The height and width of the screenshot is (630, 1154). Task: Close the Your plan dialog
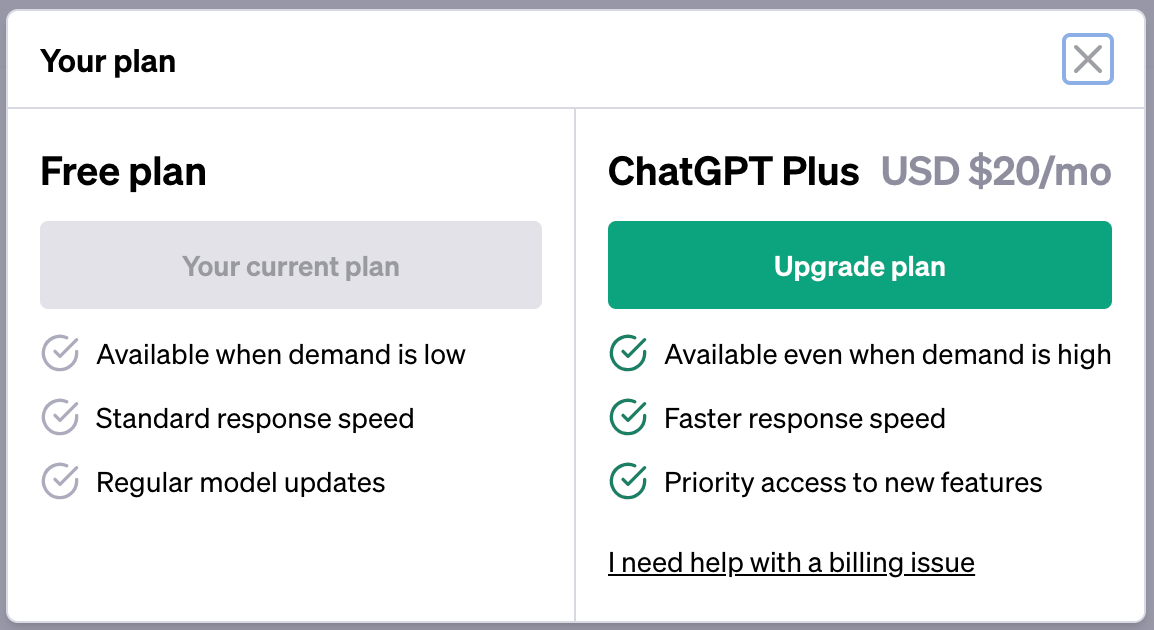pyautogui.click(x=1087, y=60)
